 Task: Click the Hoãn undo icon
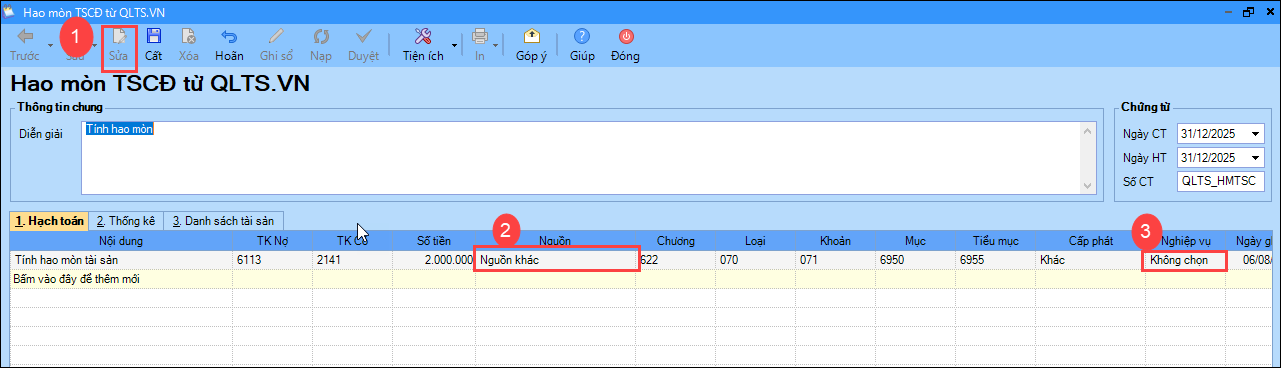pyautogui.click(x=229, y=36)
